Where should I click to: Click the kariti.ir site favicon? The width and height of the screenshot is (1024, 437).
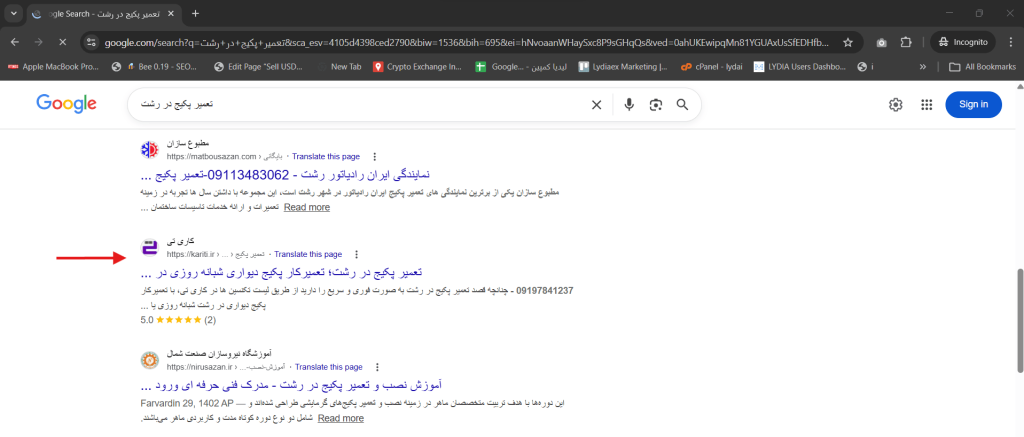click(150, 248)
